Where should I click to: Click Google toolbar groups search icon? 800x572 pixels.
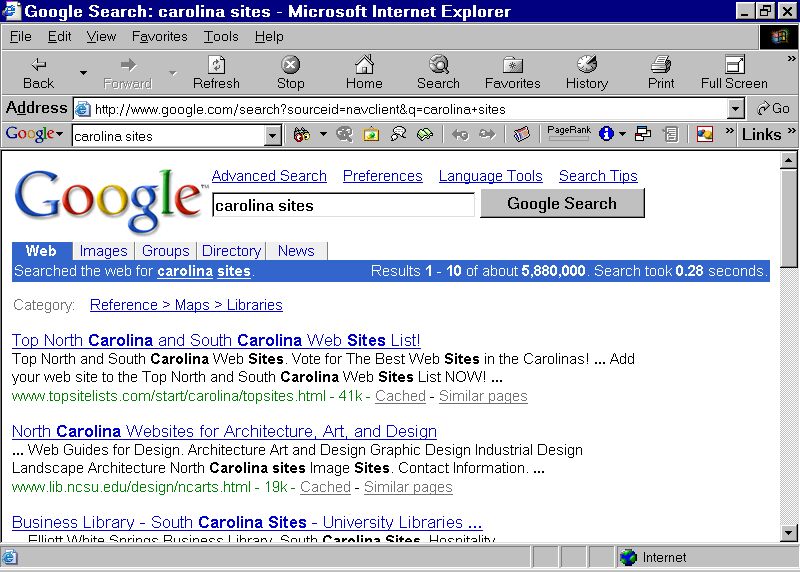[x=398, y=135]
